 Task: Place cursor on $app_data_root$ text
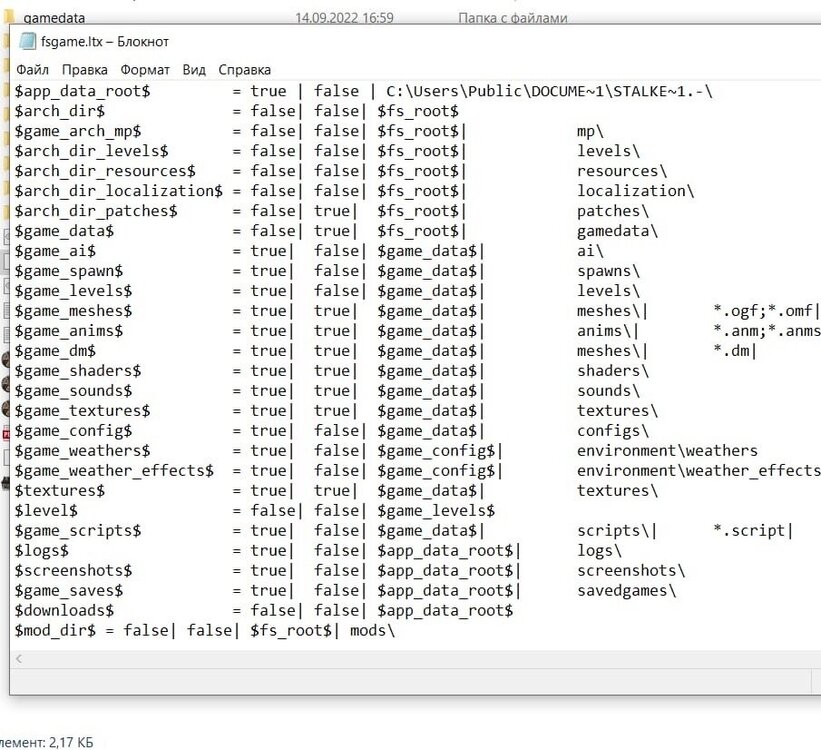click(82, 91)
